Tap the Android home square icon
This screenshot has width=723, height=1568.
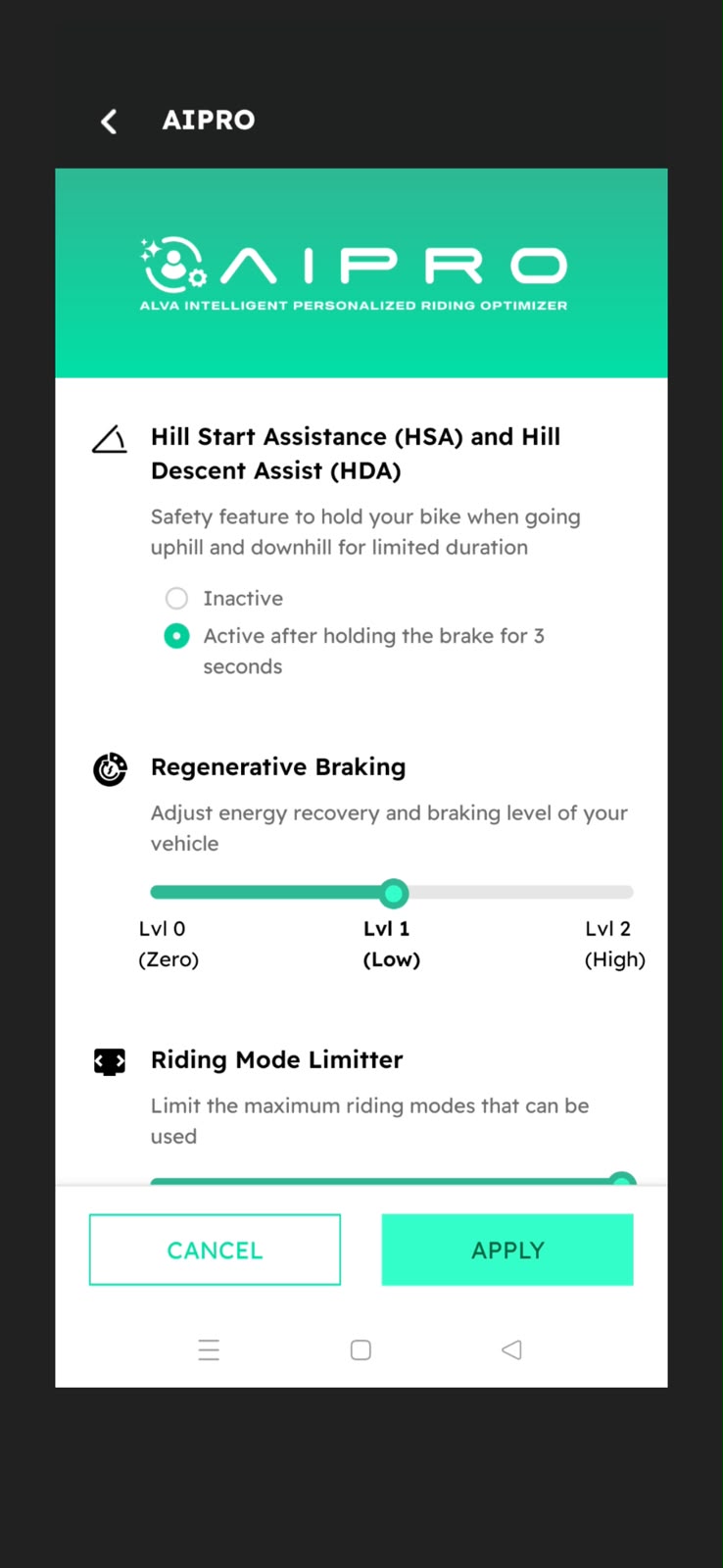[x=361, y=1349]
